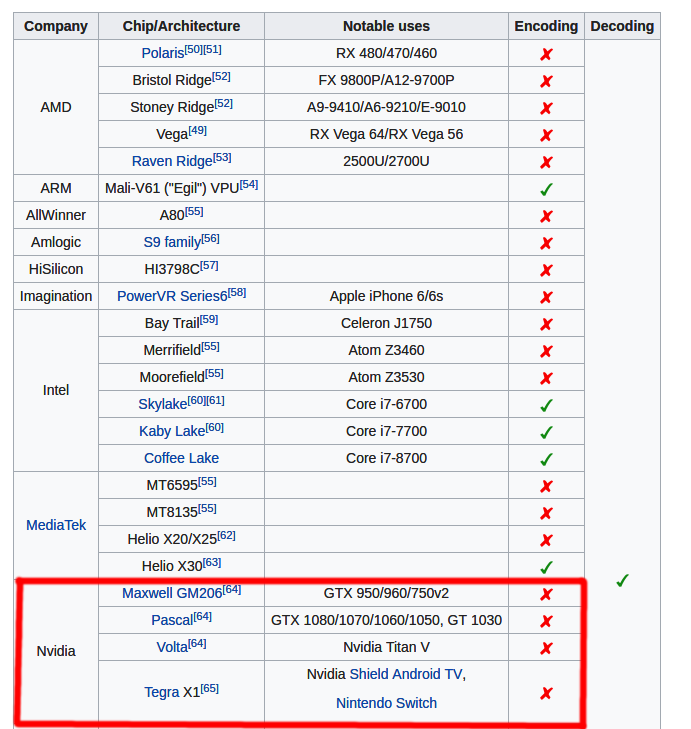Click citation [52] next to Bristol Ridge
Screen dimensions: 691x729
coord(221,76)
